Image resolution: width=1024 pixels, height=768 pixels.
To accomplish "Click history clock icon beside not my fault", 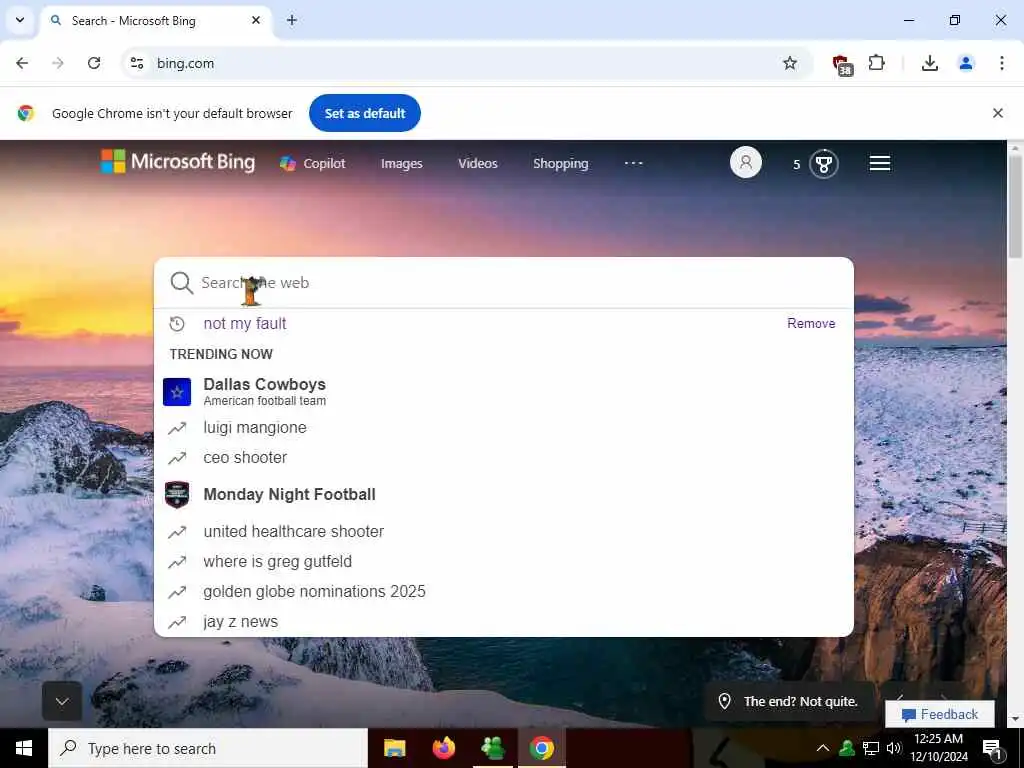I will [177, 324].
